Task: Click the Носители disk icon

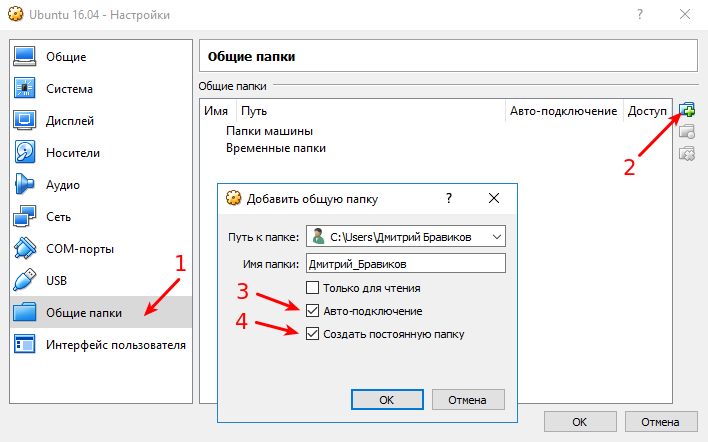Action: tap(24, 152)
